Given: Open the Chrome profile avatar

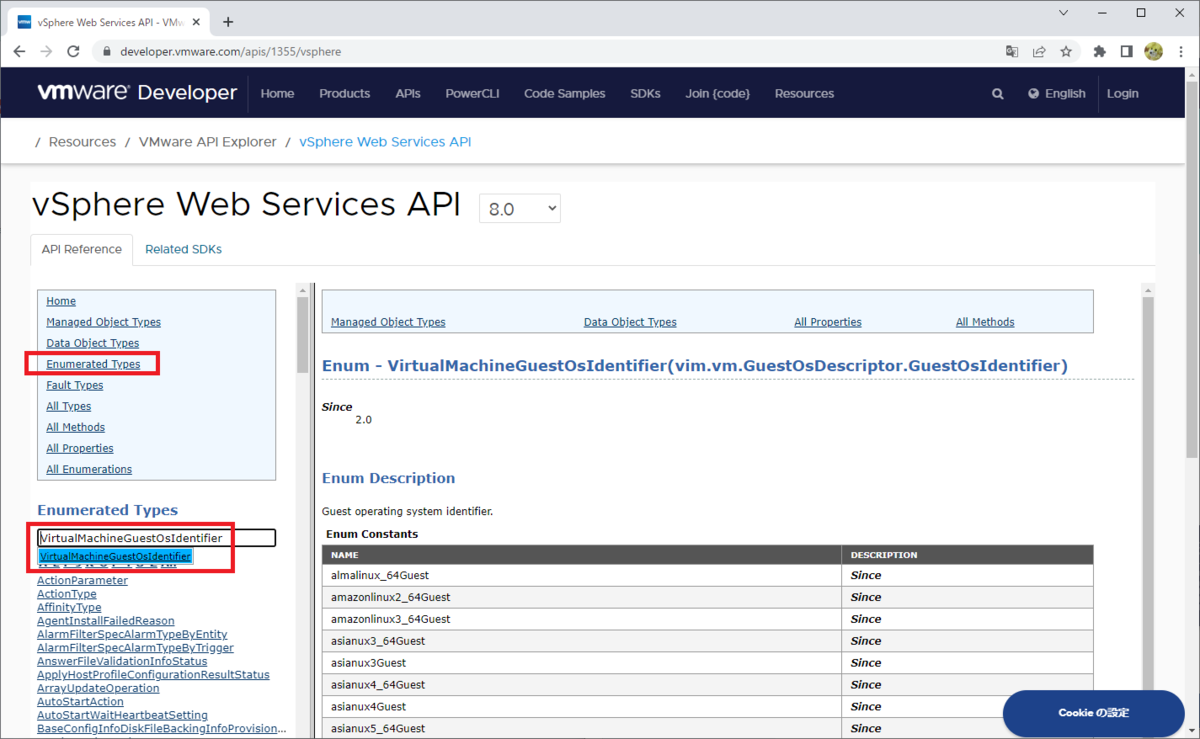Looking at the screenshot, I should pos(1153,51).
